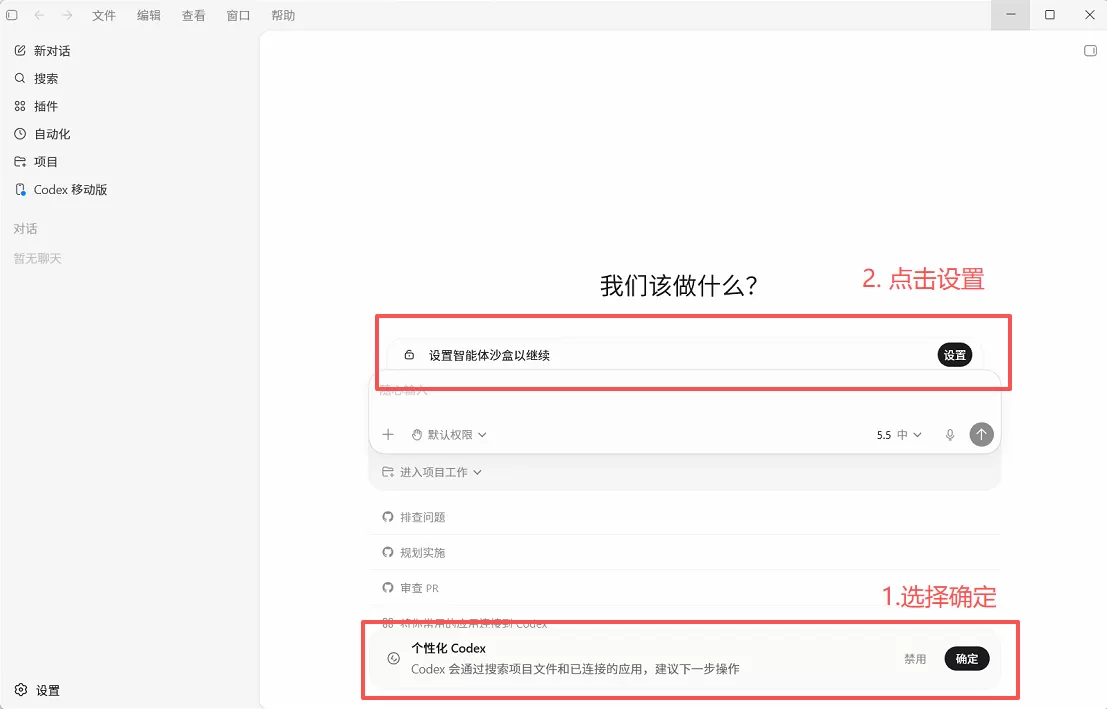Click 禁用 for 个性化 Codex
This screenshot has width=1107, height=709.
(x=915, y=659)
